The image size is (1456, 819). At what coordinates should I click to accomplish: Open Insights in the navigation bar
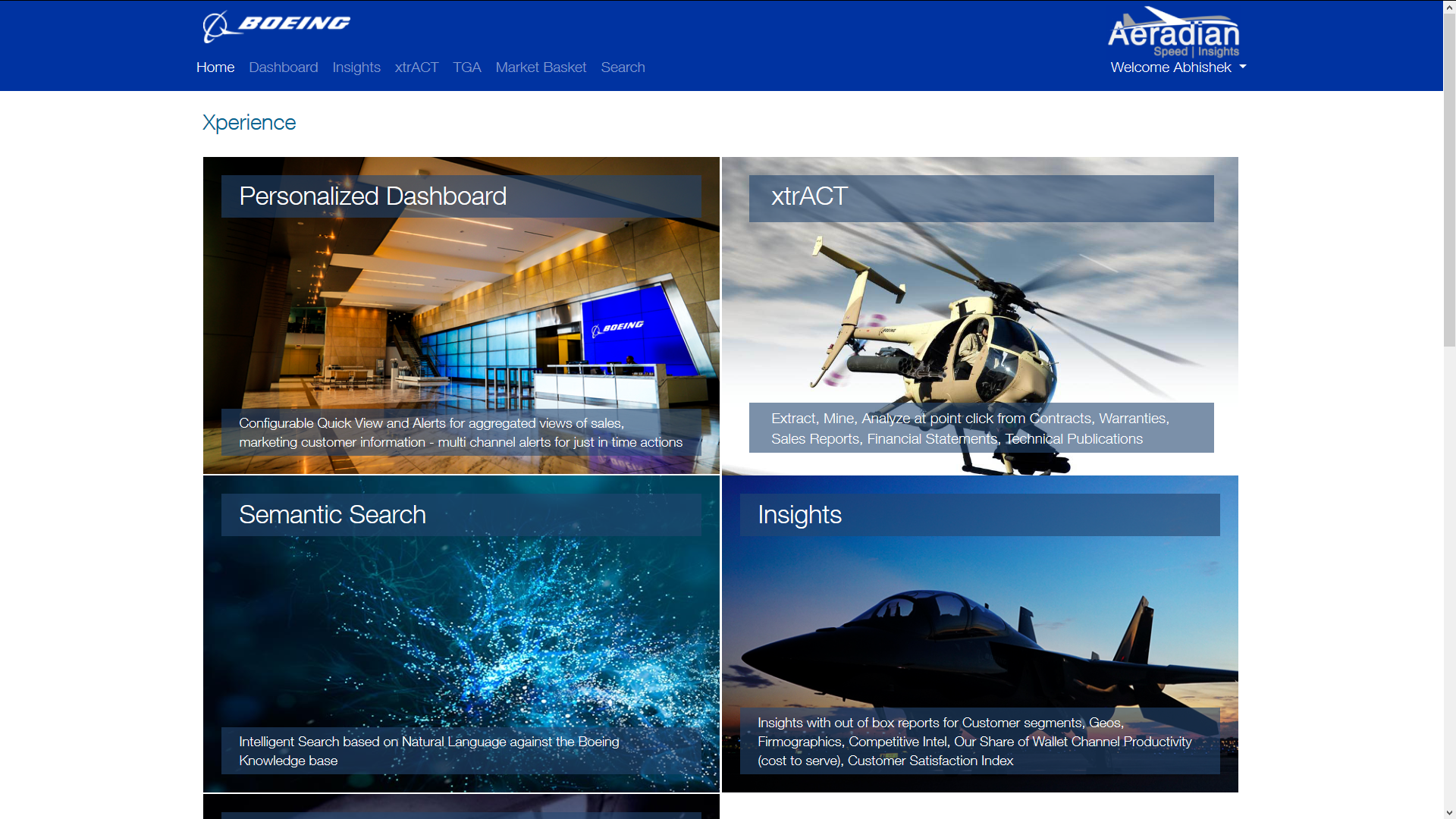356,67
